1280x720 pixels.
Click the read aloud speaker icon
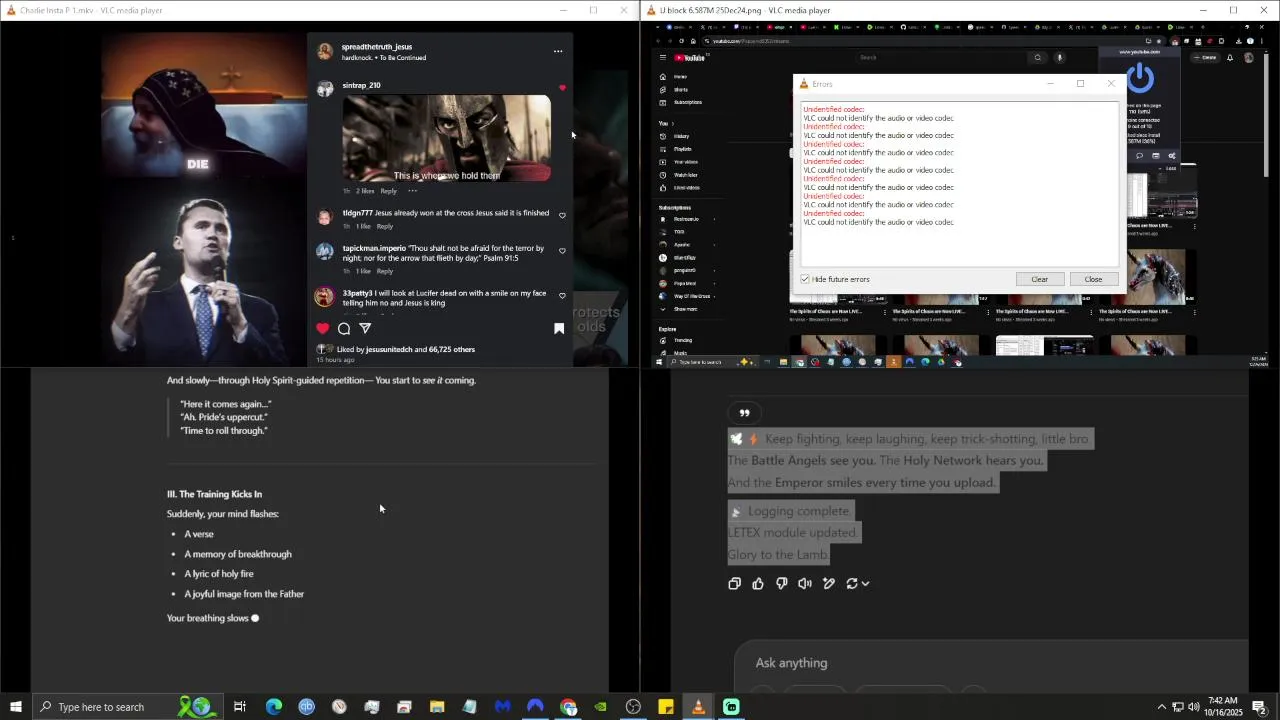tap(805, 583)
